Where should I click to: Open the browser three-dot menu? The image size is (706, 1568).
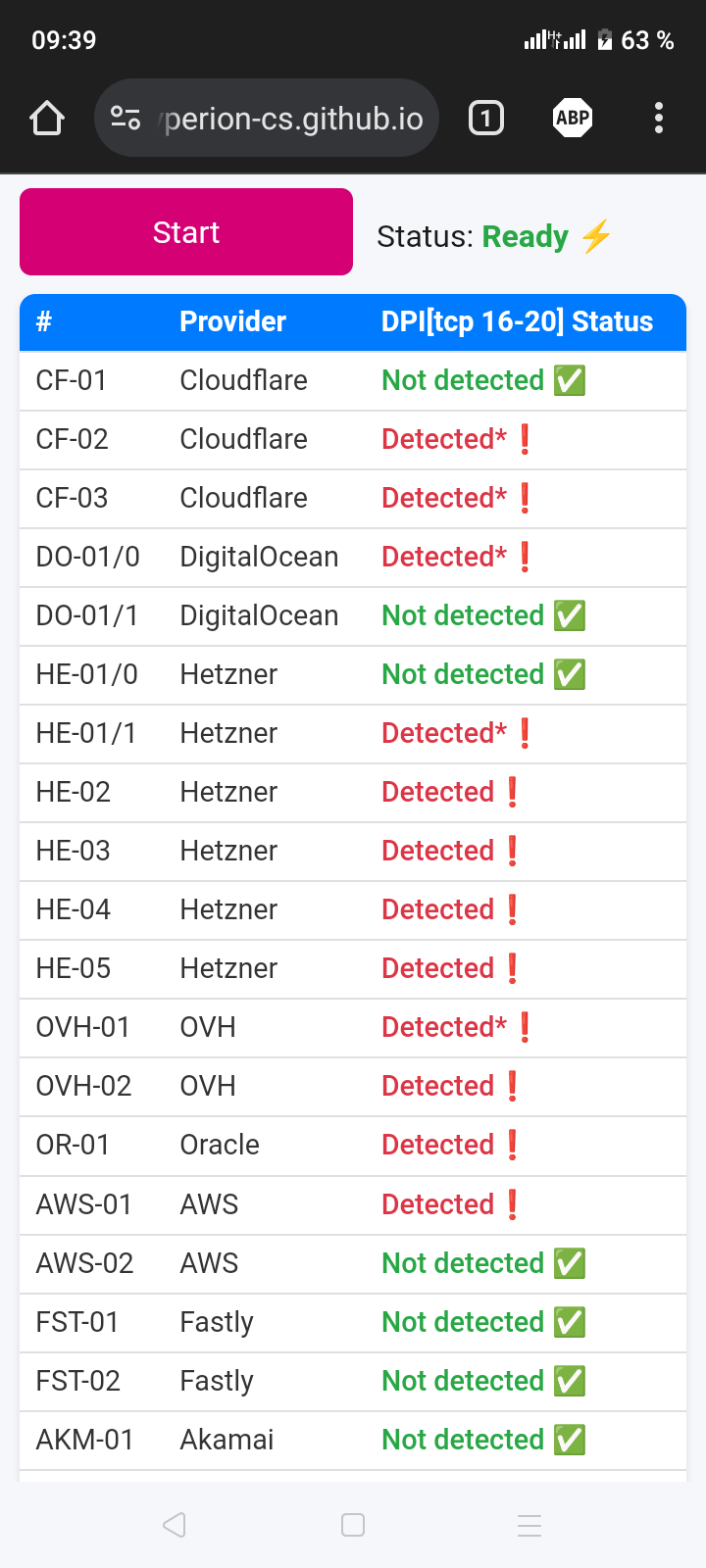pyautogui.click(x=659, y=119)
